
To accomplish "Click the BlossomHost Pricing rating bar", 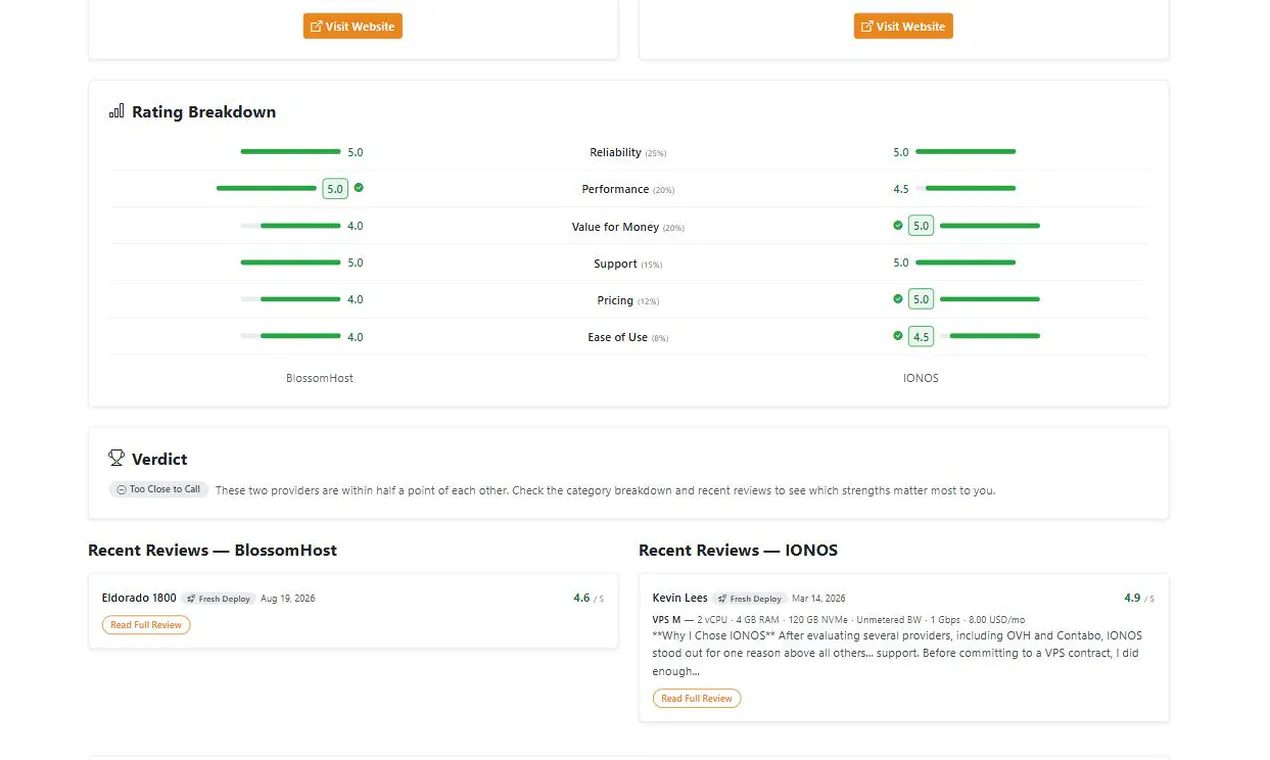I will [290, 299].
